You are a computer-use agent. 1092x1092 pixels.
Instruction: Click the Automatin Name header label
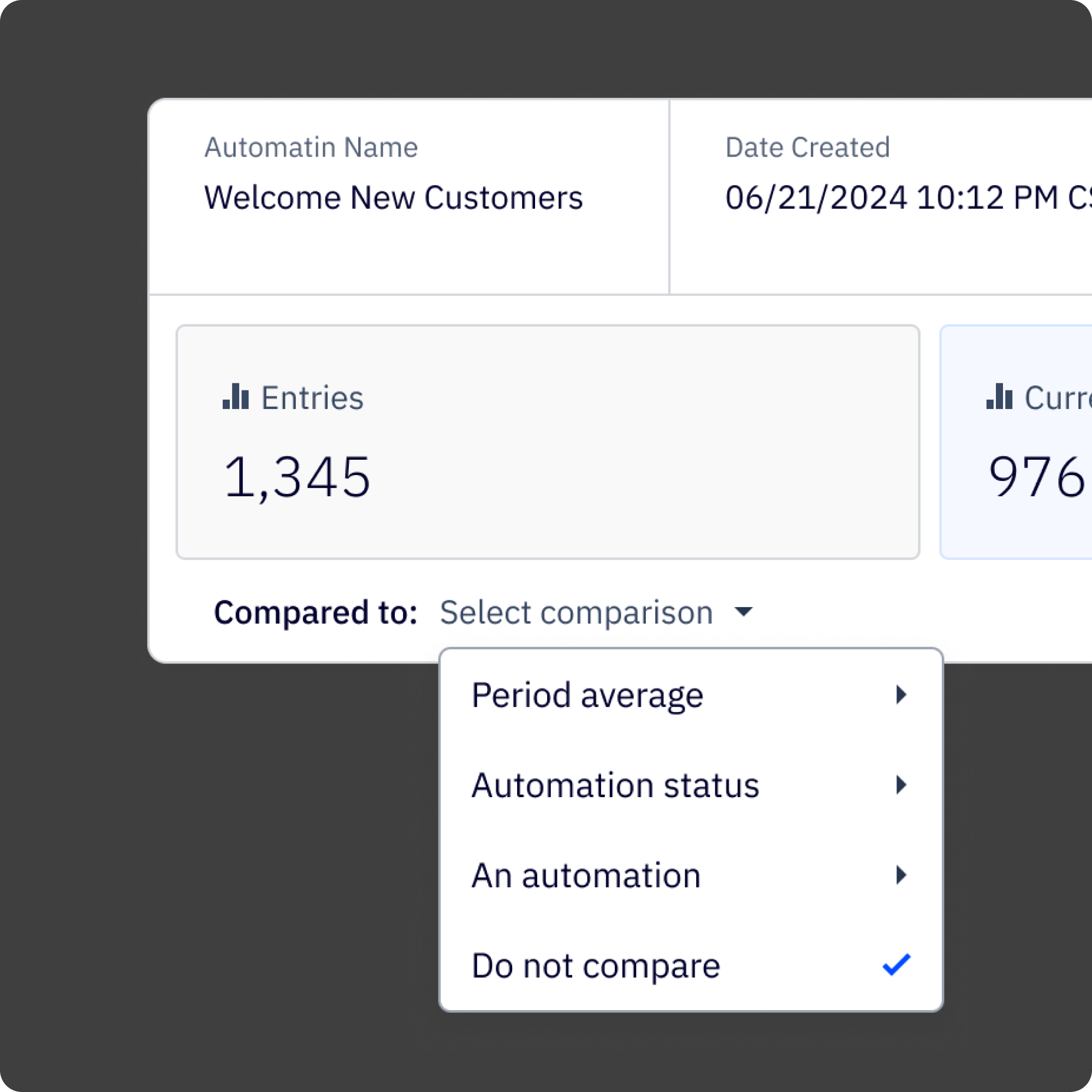coord(311,147)
